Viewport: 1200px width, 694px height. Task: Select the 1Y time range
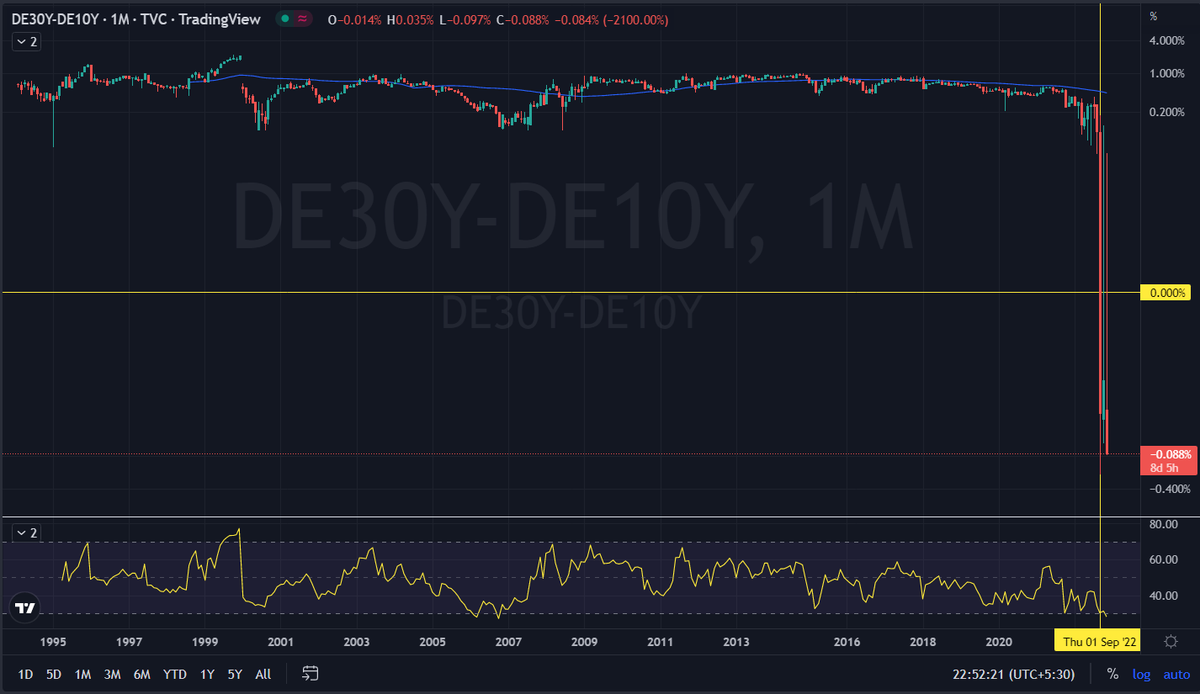(x=207, y=674)
